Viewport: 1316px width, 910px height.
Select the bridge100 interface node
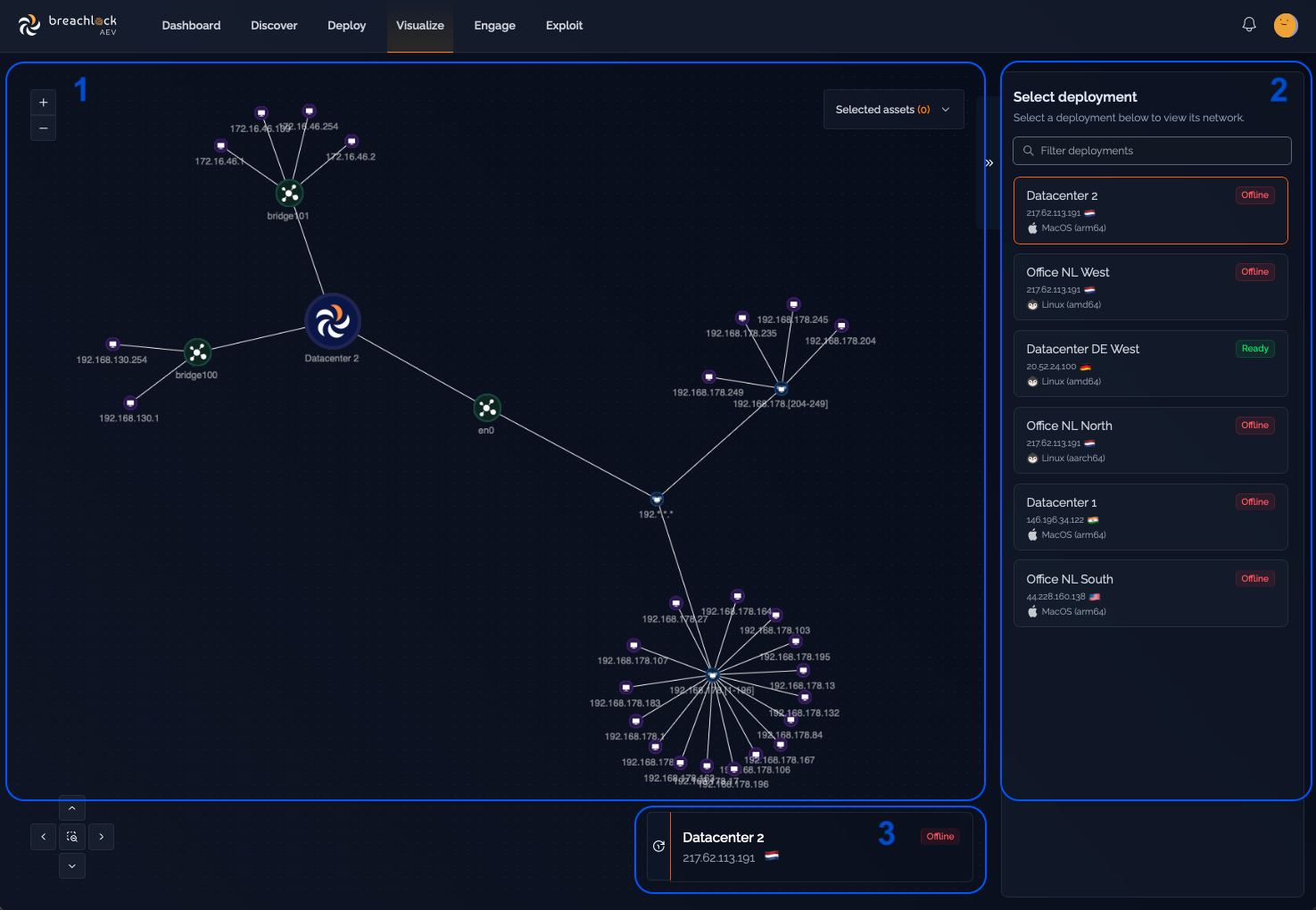tap(197, 352)
